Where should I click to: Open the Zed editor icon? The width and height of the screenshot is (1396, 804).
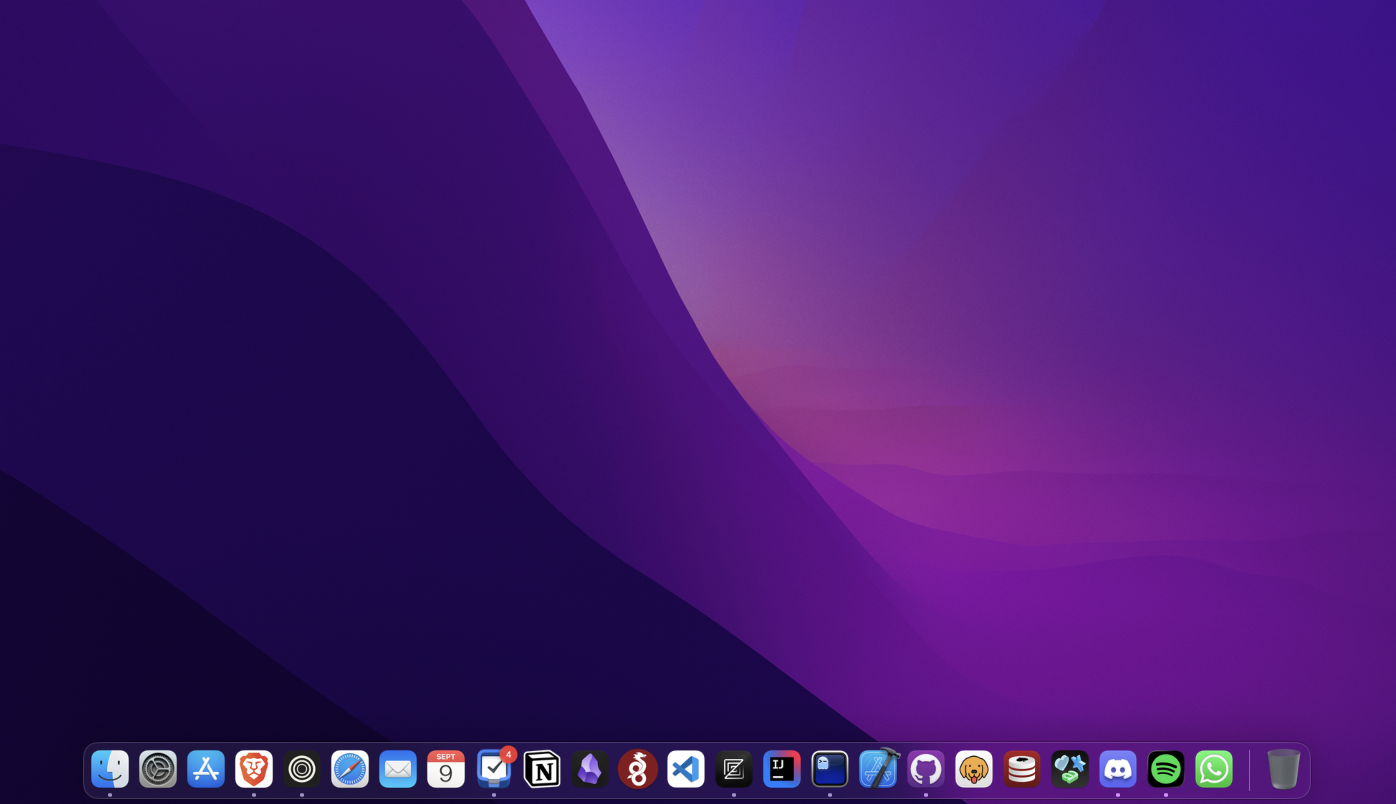click(x=734, y=769)
